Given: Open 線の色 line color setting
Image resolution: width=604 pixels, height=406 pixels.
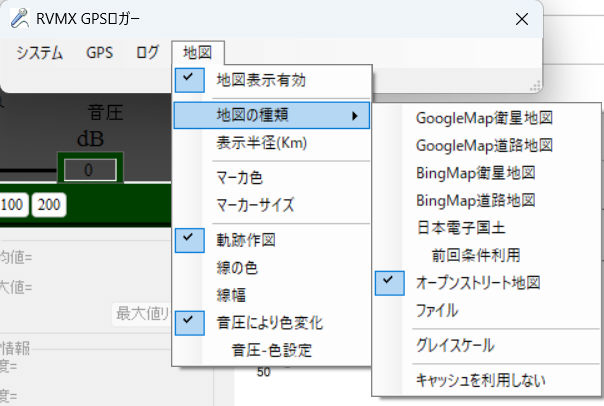Looking at the screenshot, I should [238, 267].
